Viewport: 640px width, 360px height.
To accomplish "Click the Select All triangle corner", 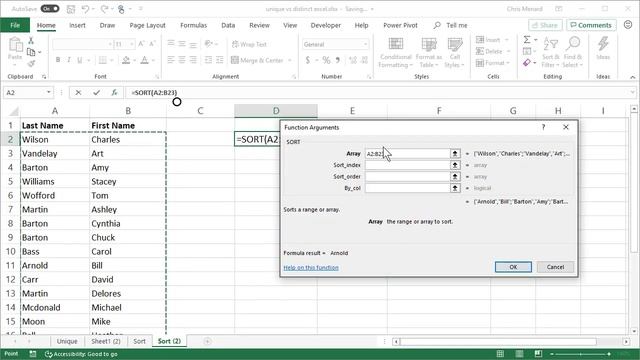I will tap(13, 111).
